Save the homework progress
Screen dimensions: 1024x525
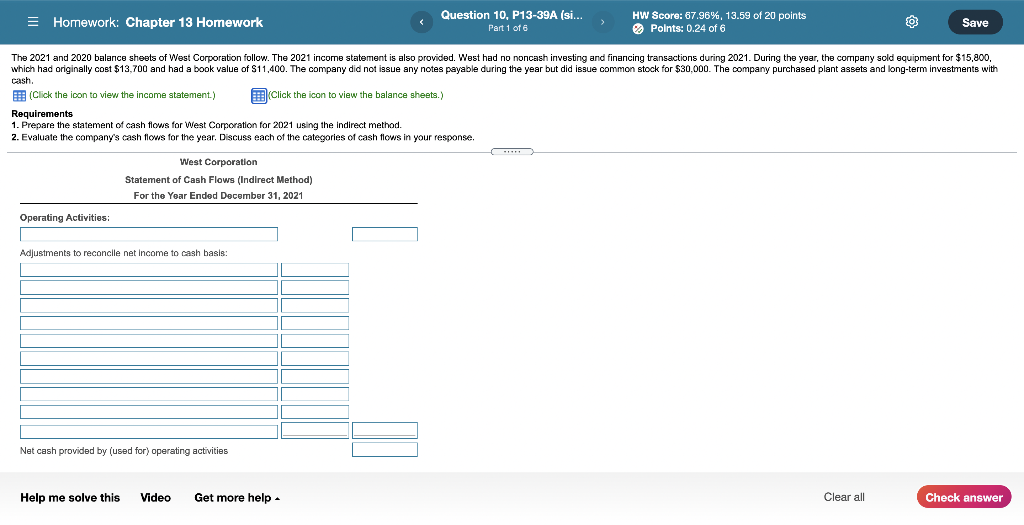975,22
